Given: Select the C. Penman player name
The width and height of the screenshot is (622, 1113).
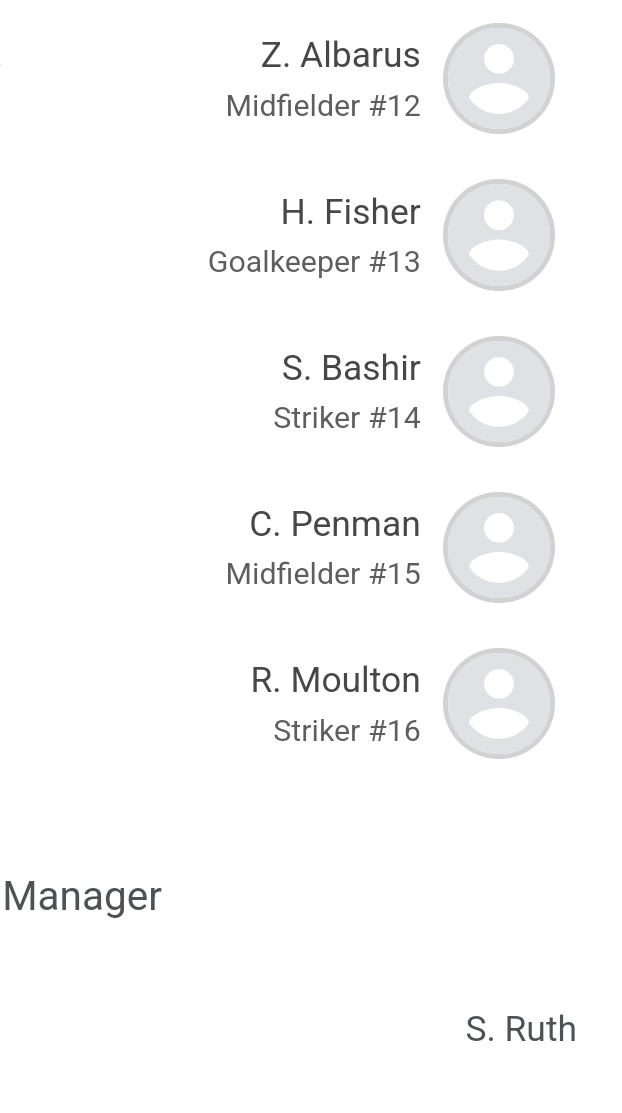Looking at the screenshot, I should [x=335, y=524].
